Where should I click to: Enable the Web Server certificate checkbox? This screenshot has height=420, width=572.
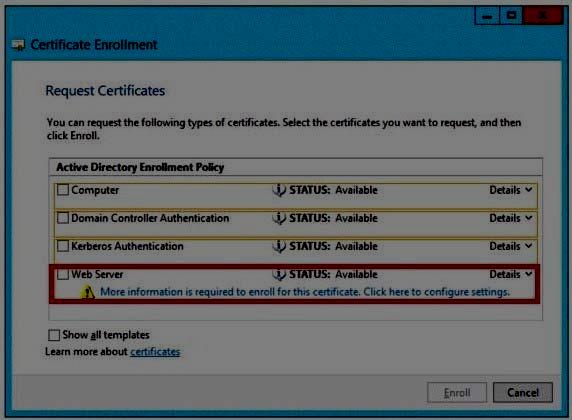pyautogui.click(x=63, y=274)
